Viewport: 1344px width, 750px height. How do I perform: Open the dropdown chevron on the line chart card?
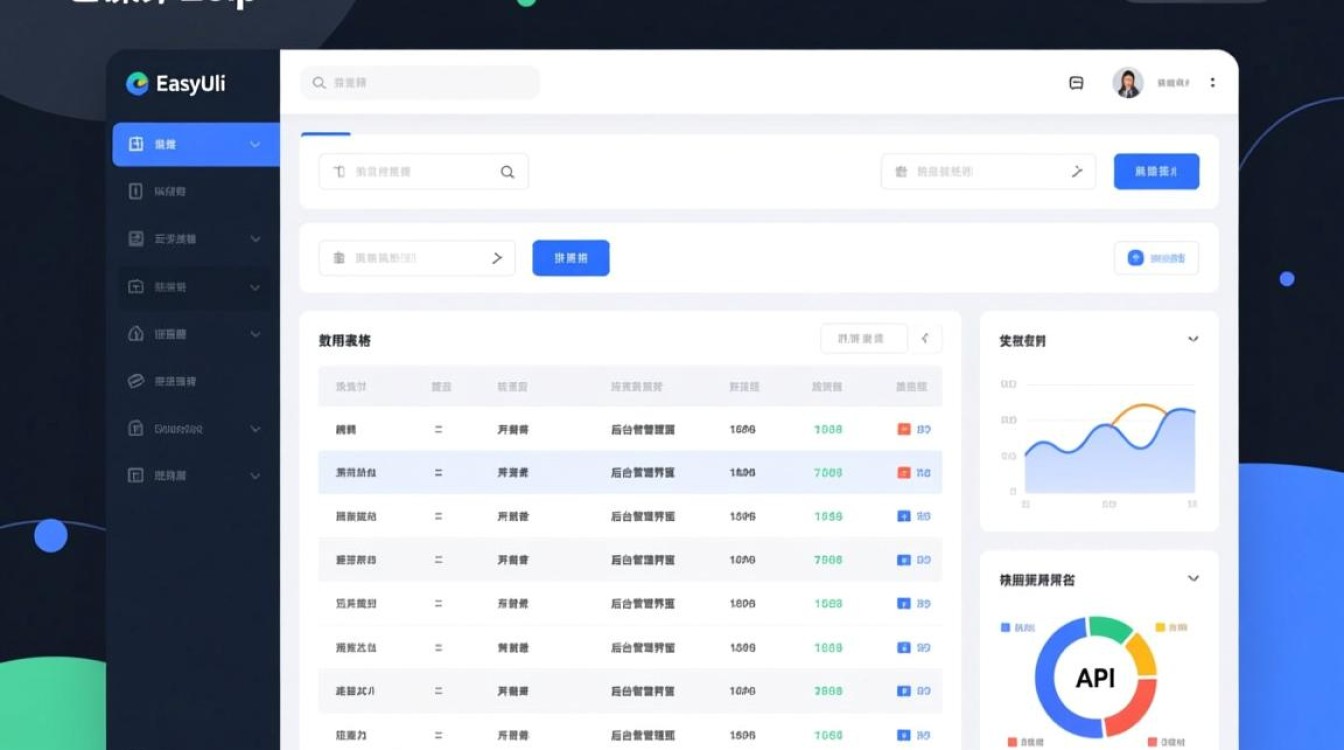click(x=1192, y=340)
